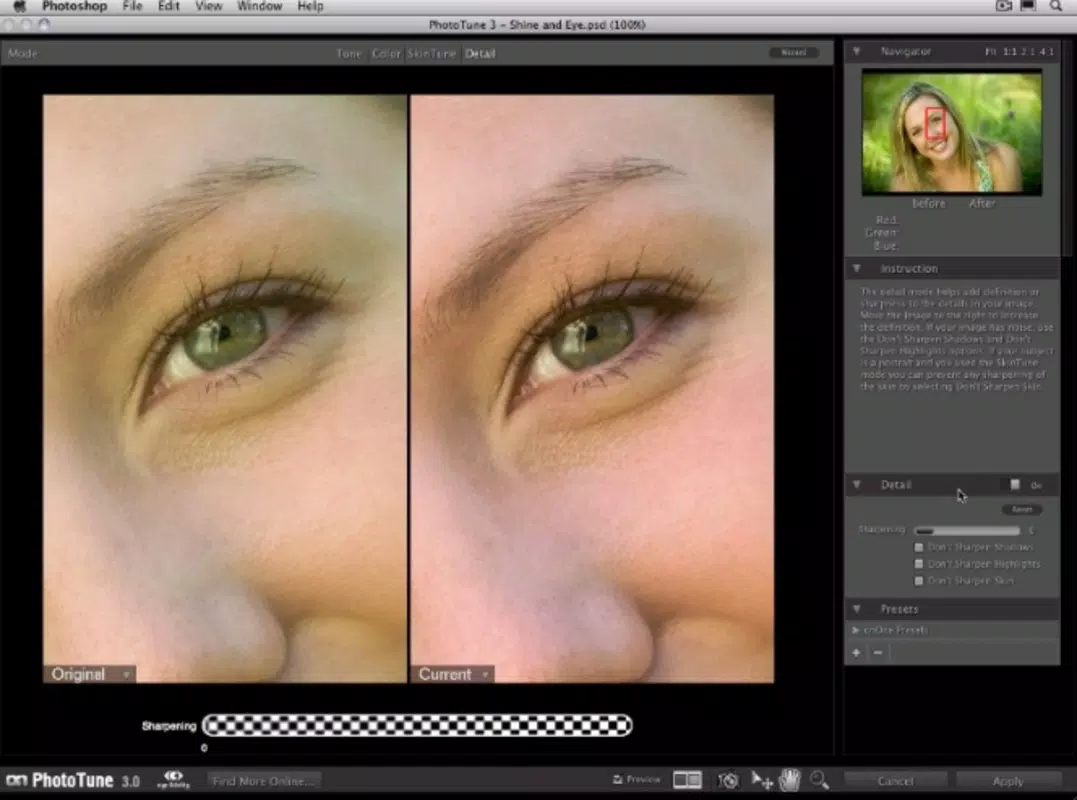This screenshot has height=800, width=1077.
Task: Click the Cancel button
Action: [x=895, y=781]
